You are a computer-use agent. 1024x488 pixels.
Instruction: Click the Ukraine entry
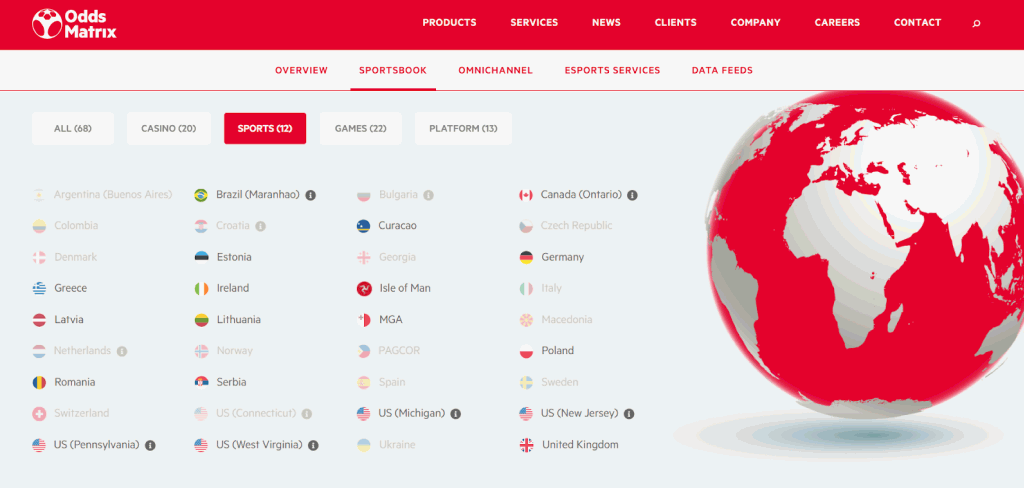(x=387, y=445)
